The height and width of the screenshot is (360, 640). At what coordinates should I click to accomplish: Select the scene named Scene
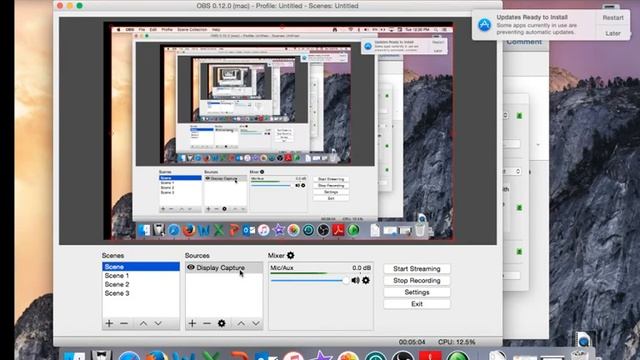(x=141, y=267)
